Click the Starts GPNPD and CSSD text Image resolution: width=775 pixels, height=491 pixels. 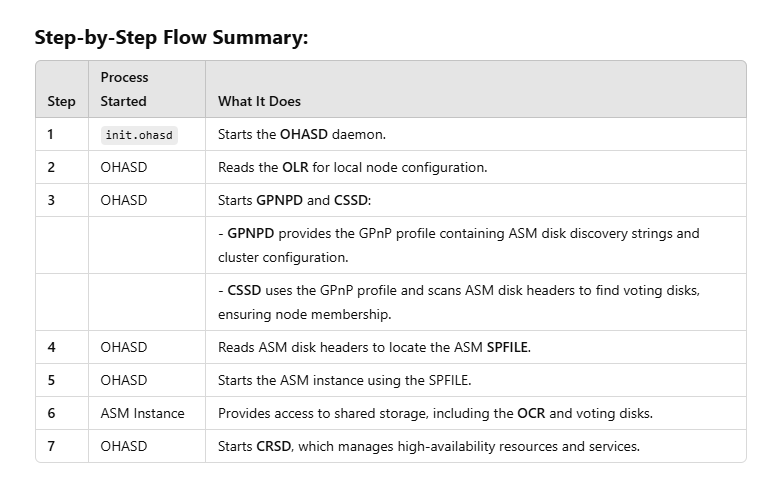295,200
